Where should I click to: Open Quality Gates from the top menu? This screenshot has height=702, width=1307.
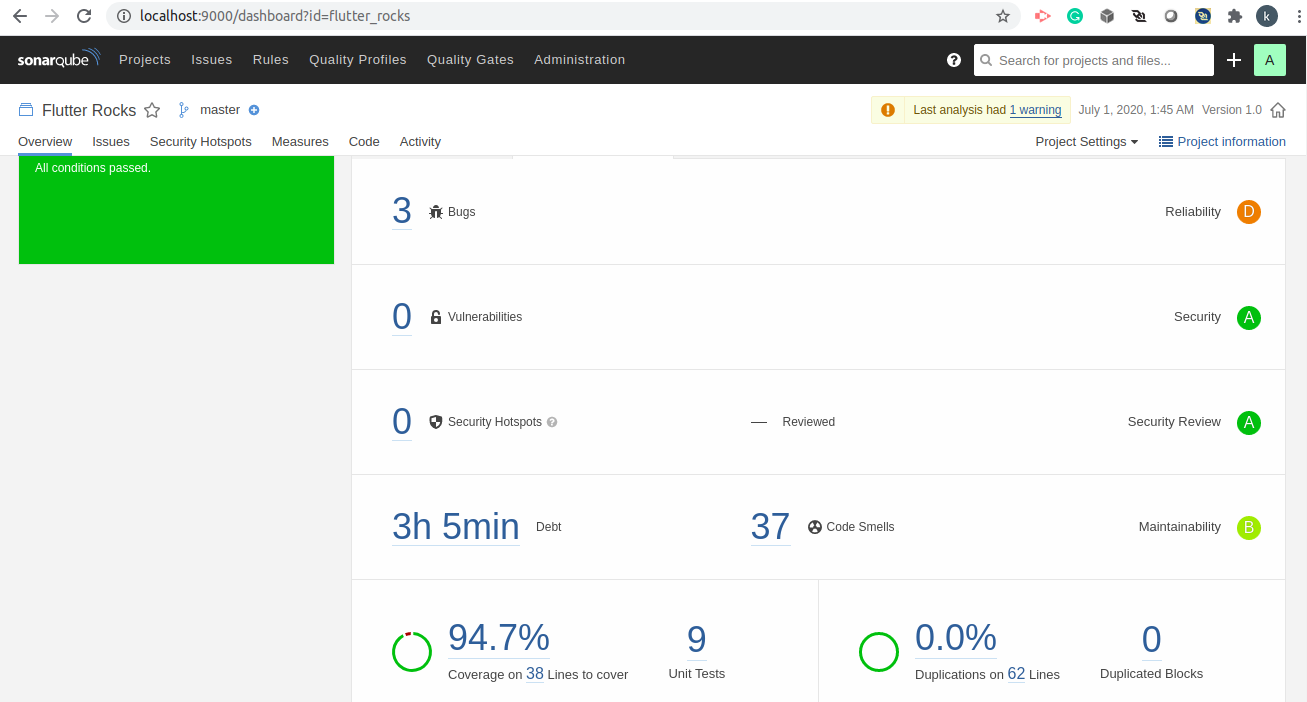[x=470, y=60]
